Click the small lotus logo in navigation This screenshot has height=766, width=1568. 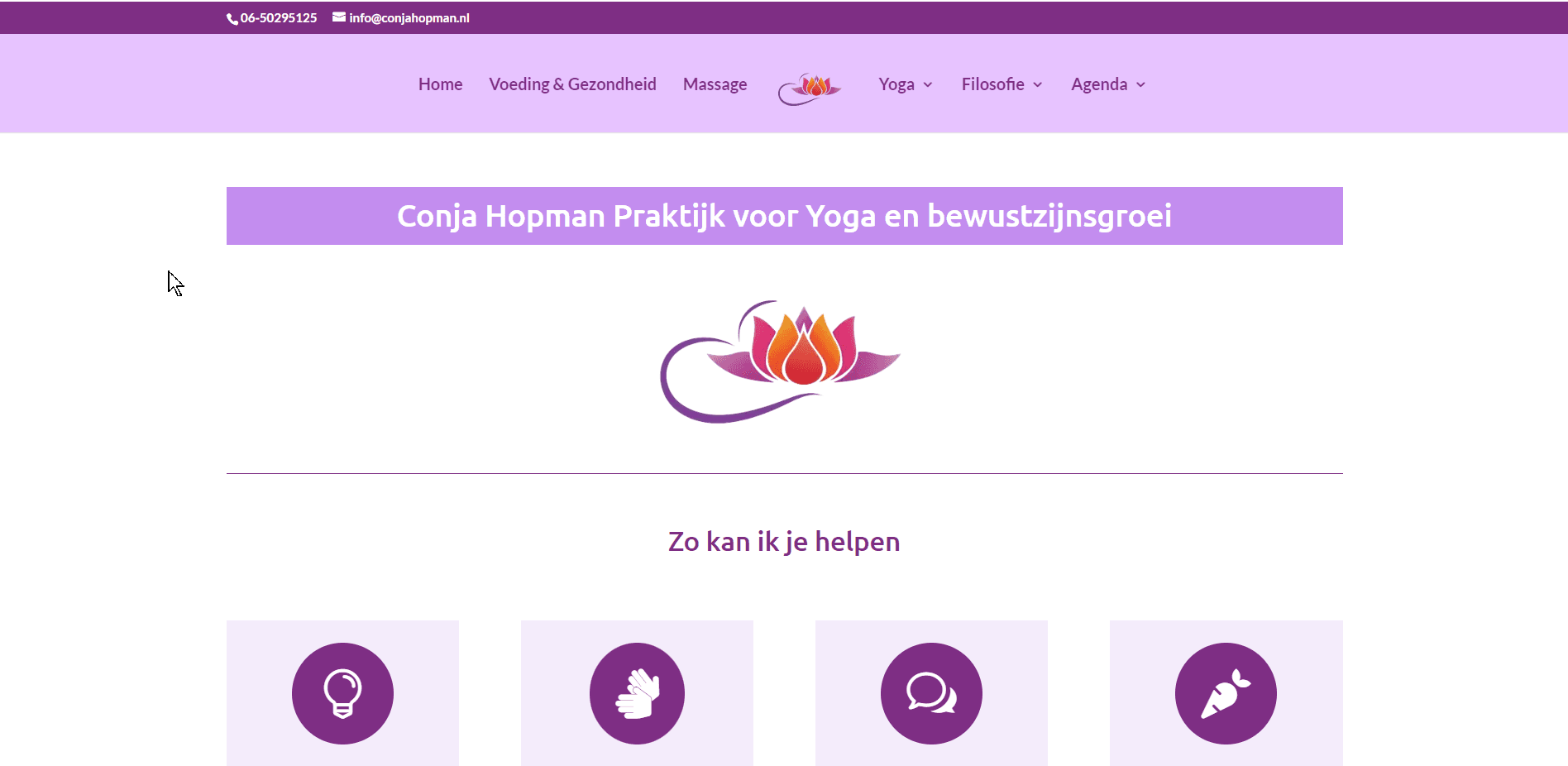click(x=810, y=89)
